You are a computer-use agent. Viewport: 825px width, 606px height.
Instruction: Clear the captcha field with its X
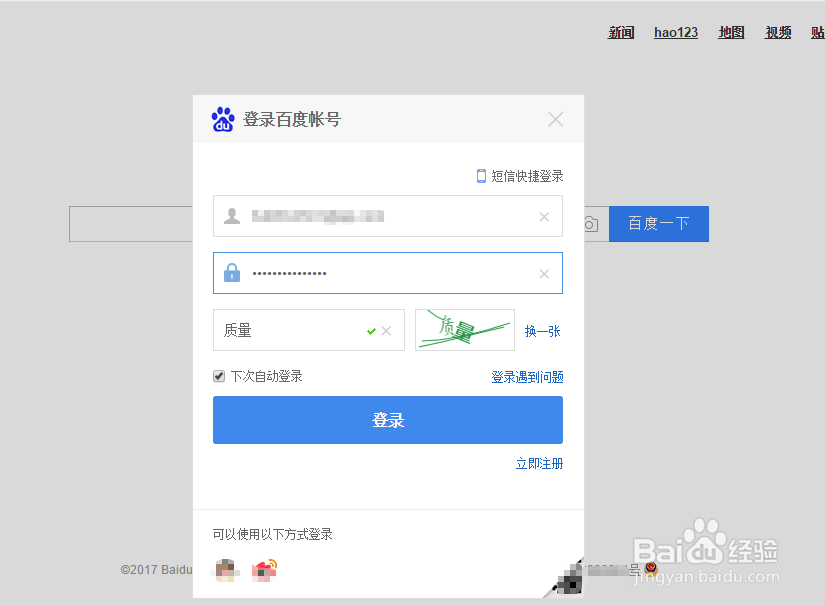[386, 331]
